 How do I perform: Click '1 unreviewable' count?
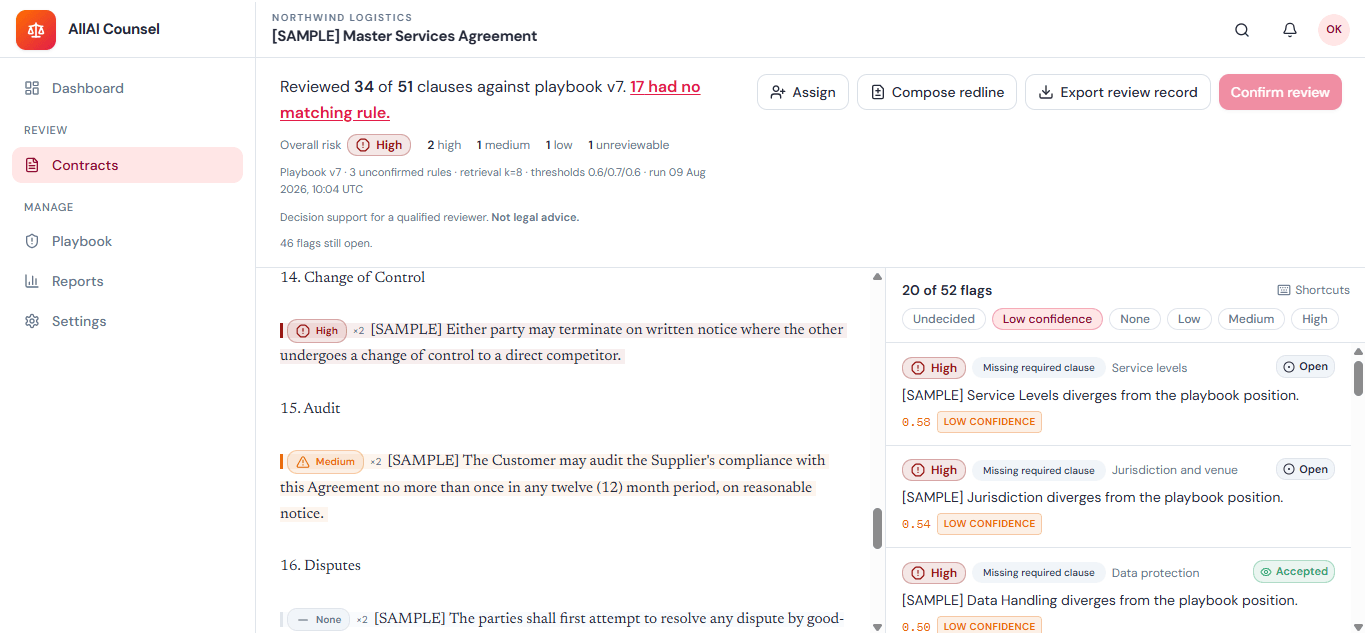[628, 145]
